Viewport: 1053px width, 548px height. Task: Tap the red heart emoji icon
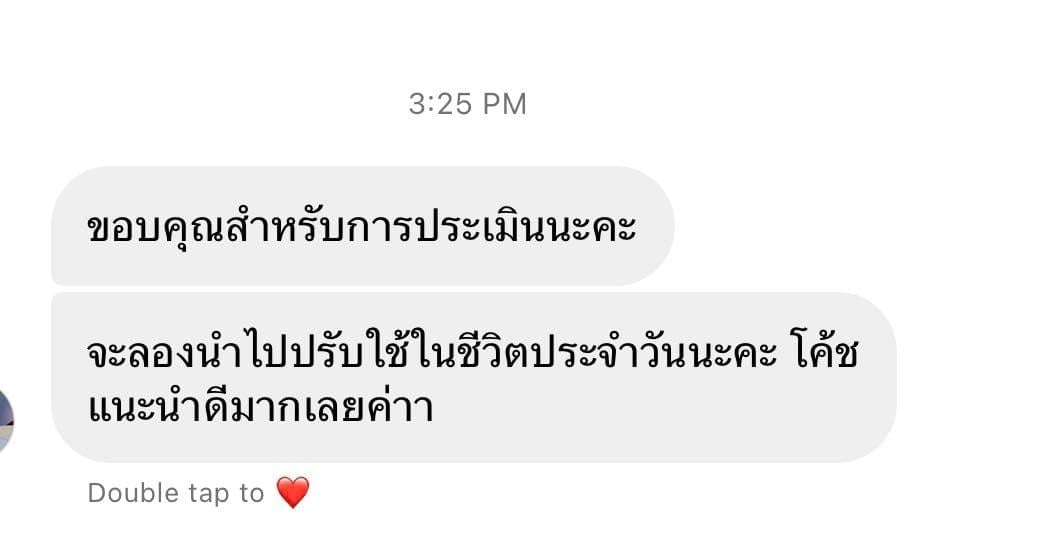(x=293, y=492)
